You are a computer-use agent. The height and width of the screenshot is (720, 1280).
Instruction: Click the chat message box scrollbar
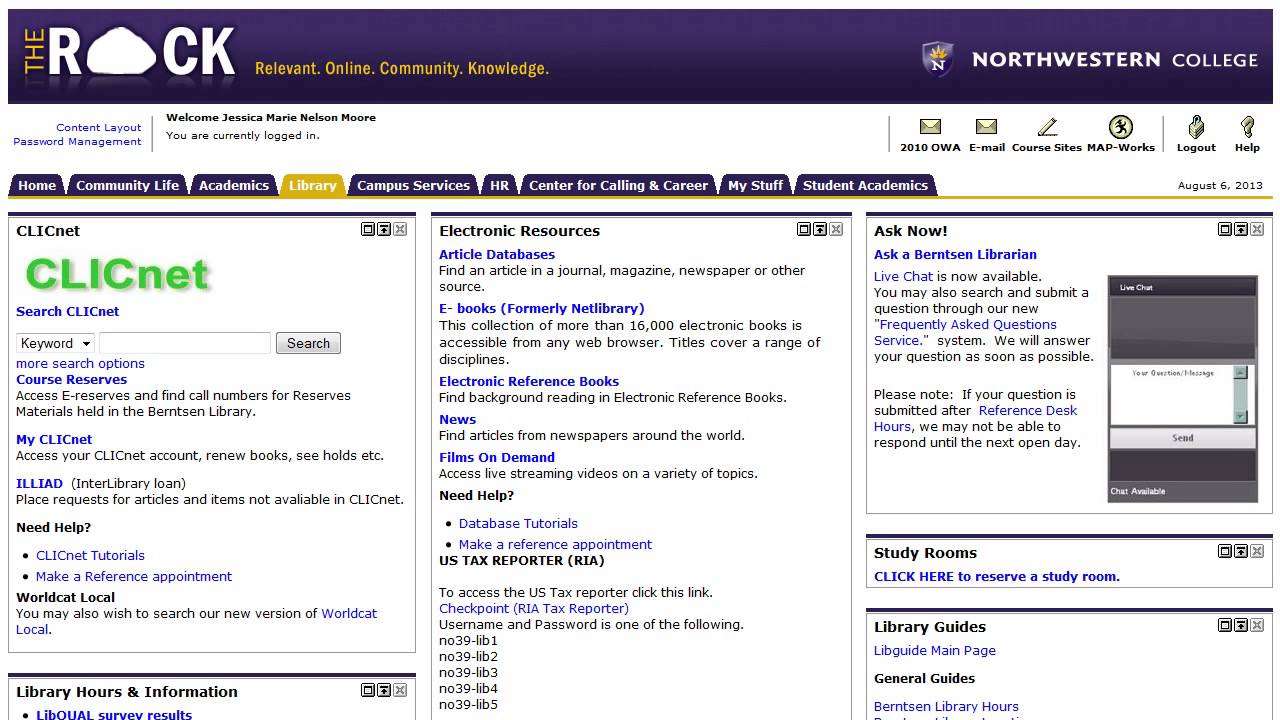coord(1241,395)
